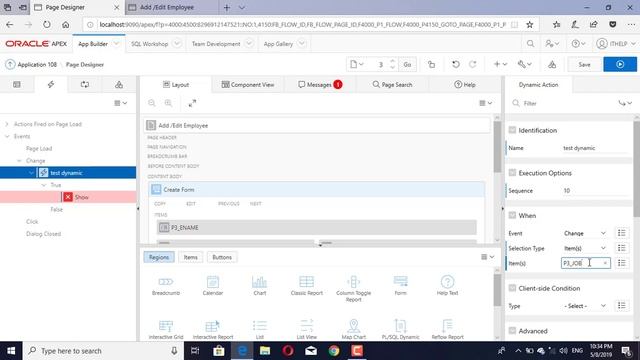
Task: Collapse the Advanced section
Action: coord(512,331)
